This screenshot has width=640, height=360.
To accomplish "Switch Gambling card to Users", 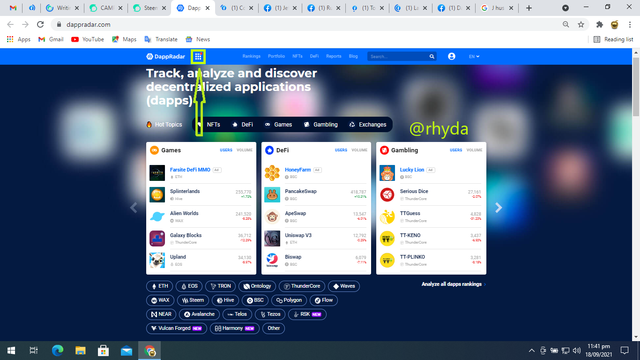I will tap(456, 150).
